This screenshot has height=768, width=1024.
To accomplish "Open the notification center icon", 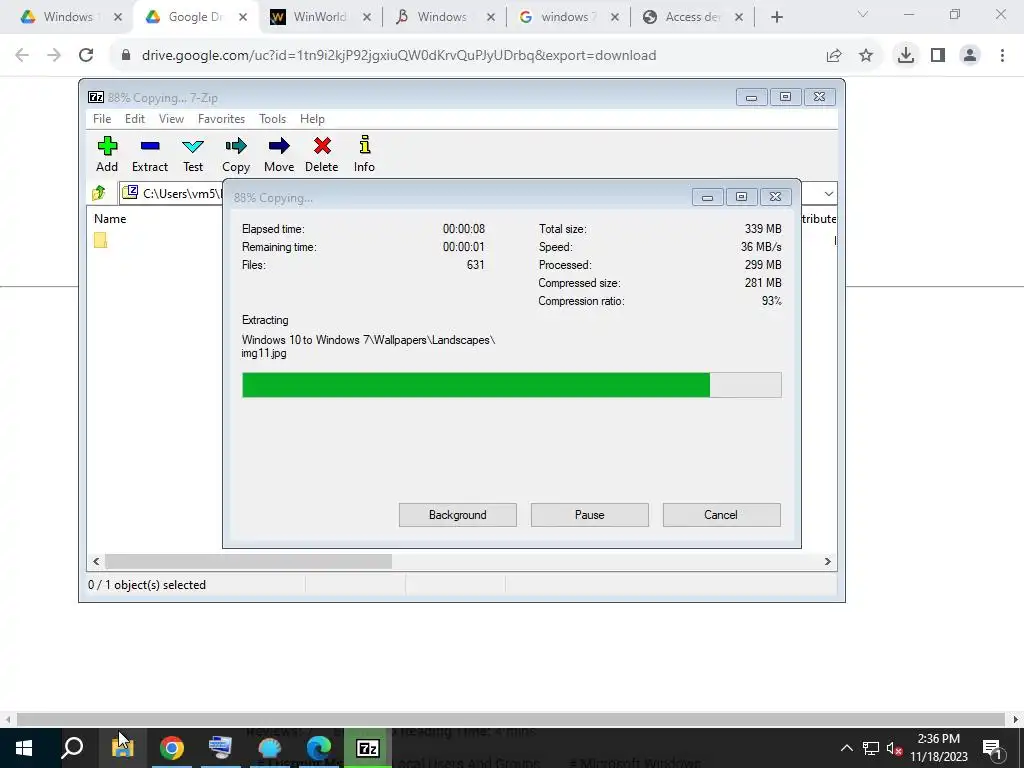I will click(x=993, y=748).
